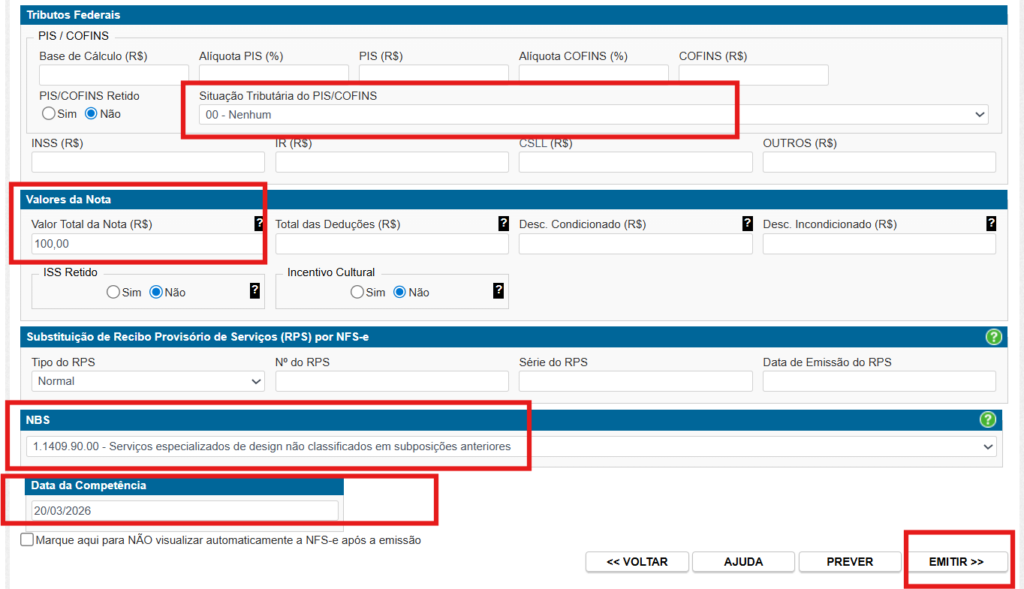Viewport: 1024px width, 589px height.
Task: Click help icon in ISS Retido box
Action: click(x=255, y=291)
